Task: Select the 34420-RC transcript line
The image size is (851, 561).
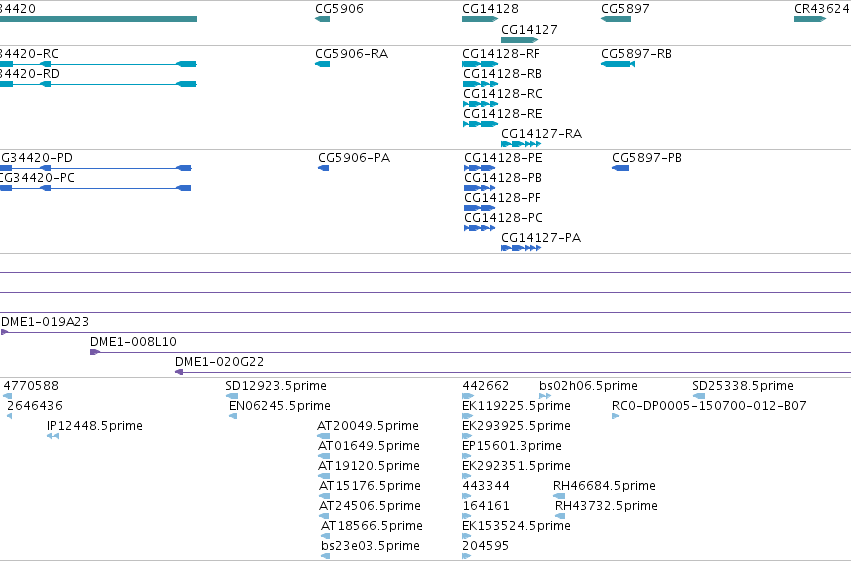Action: pos(98,64)
